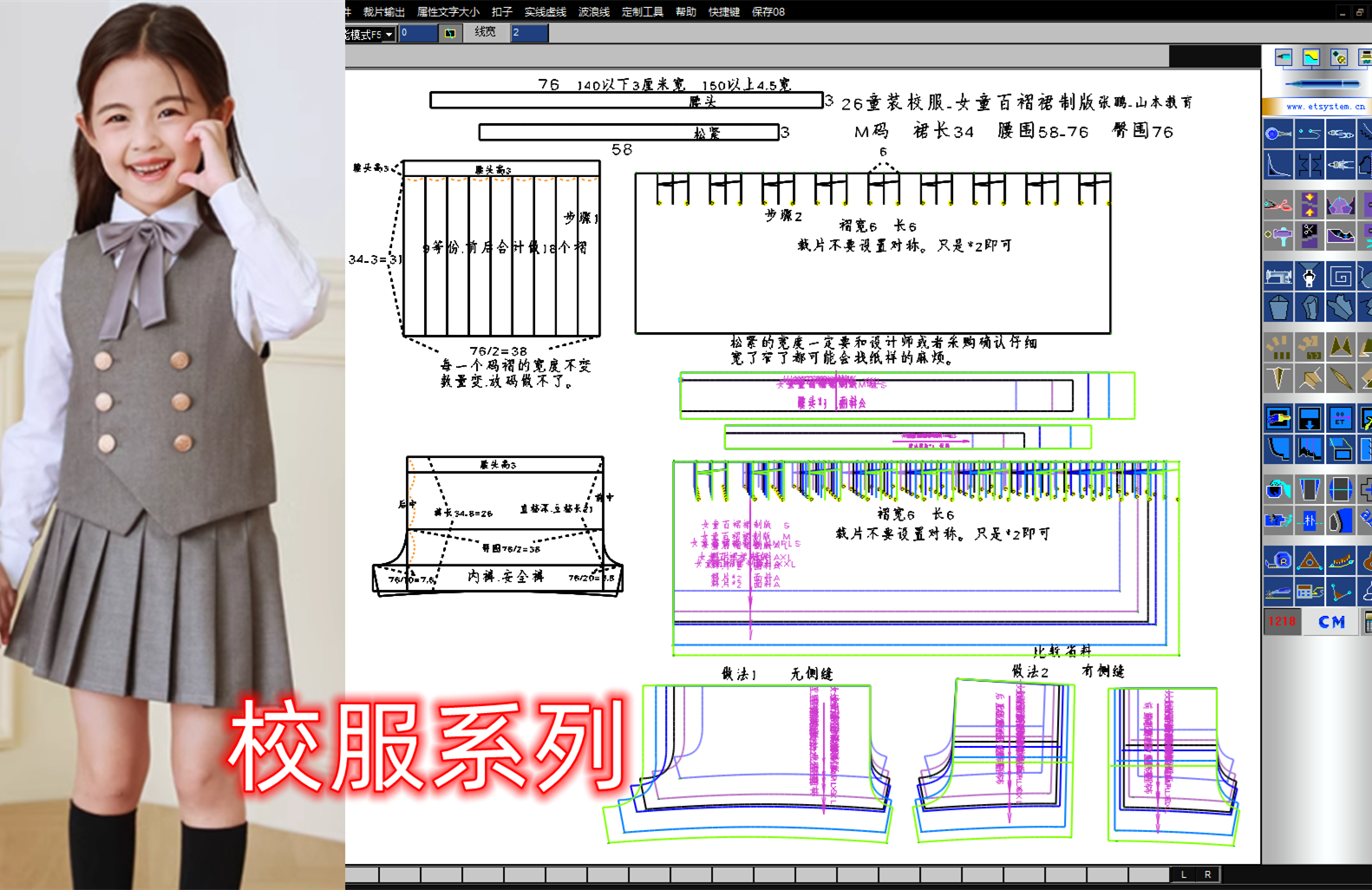Select the leaf-shaped dart icon
This screenshot has width=1372, height=890.
1341,378
